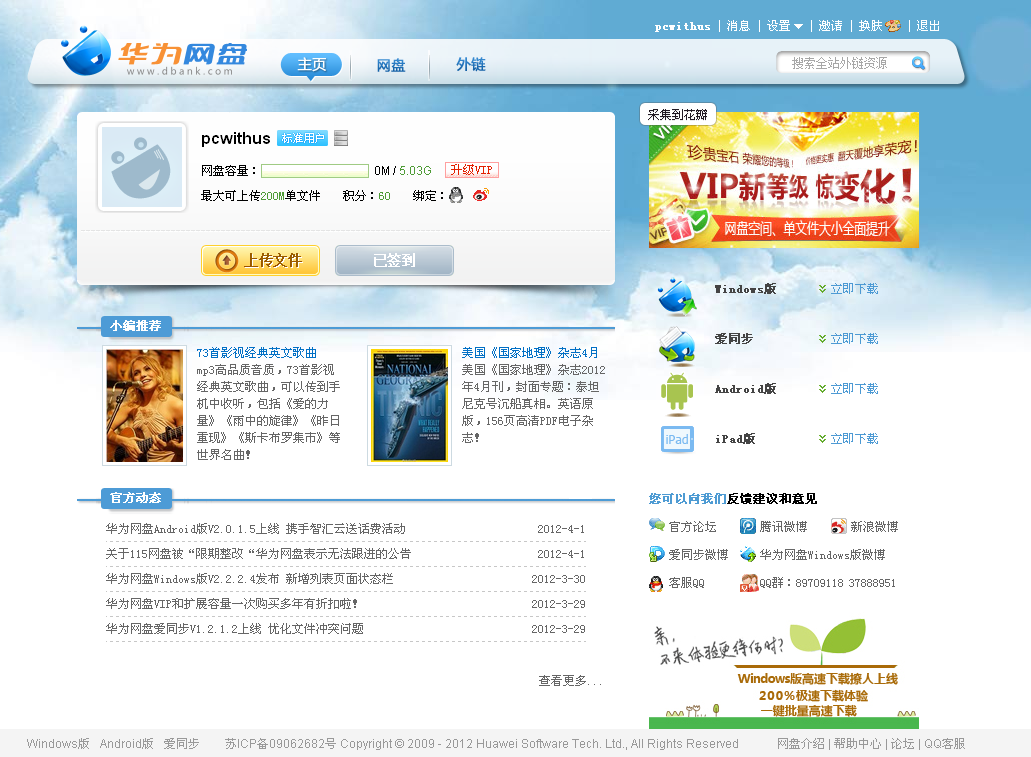Click 退出 to log out
This screenshot has width=1031, height=757.
[x=928, y=26]
